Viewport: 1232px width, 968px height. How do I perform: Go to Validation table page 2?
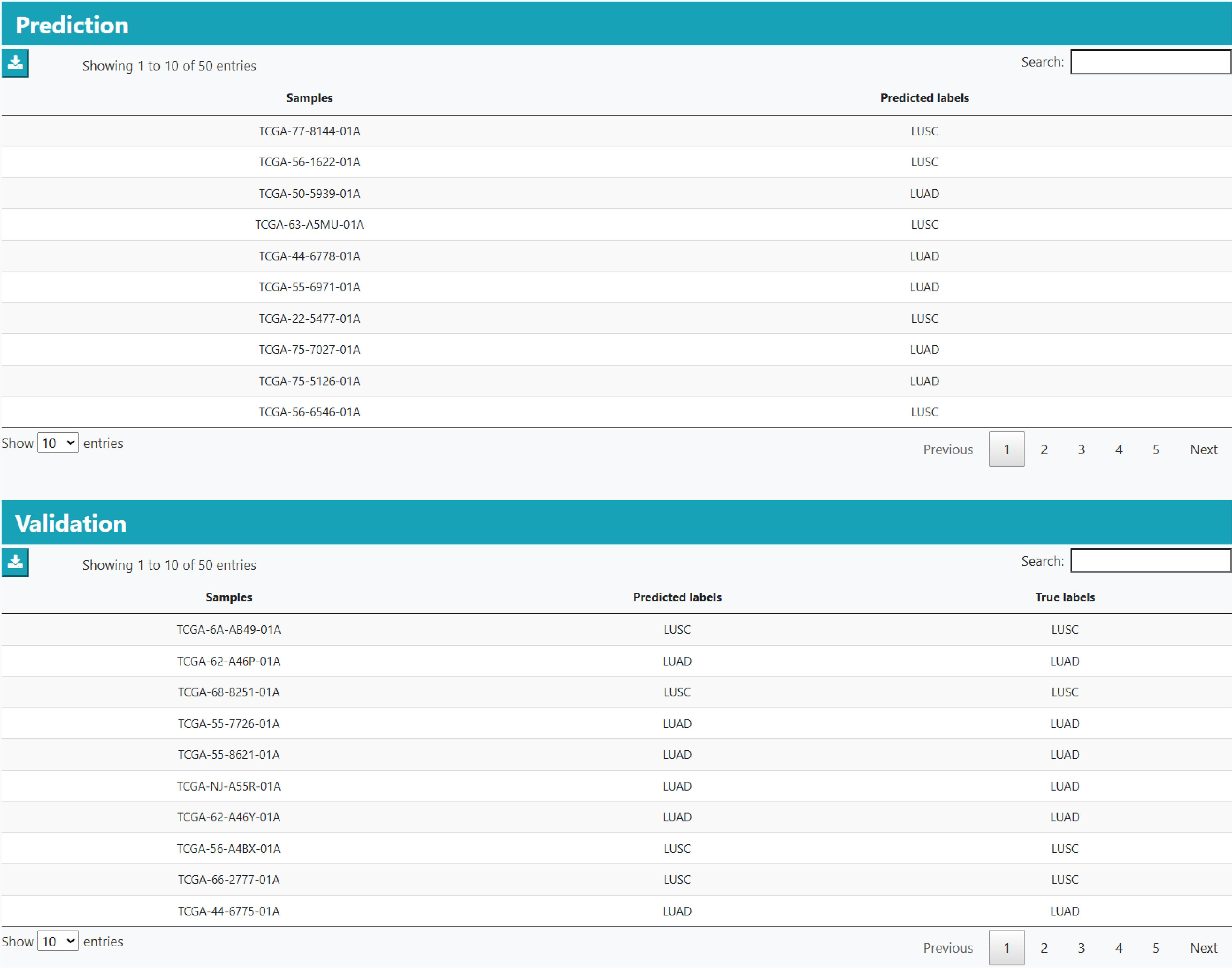(x=1043, y=948)
